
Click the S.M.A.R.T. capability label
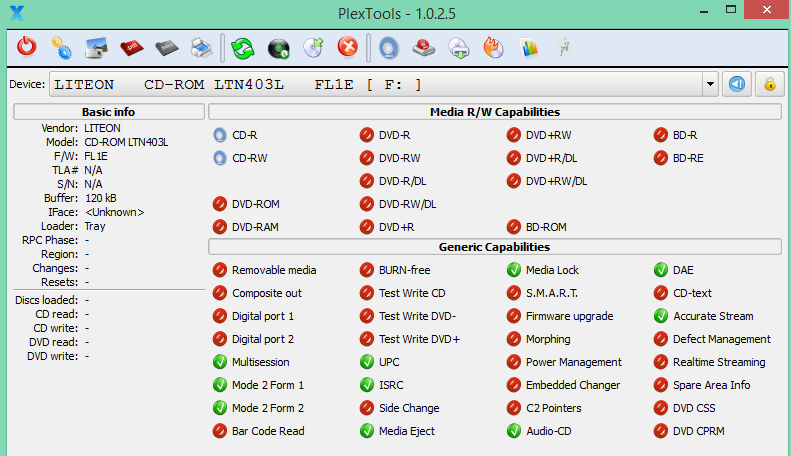(x=552, y=293)
